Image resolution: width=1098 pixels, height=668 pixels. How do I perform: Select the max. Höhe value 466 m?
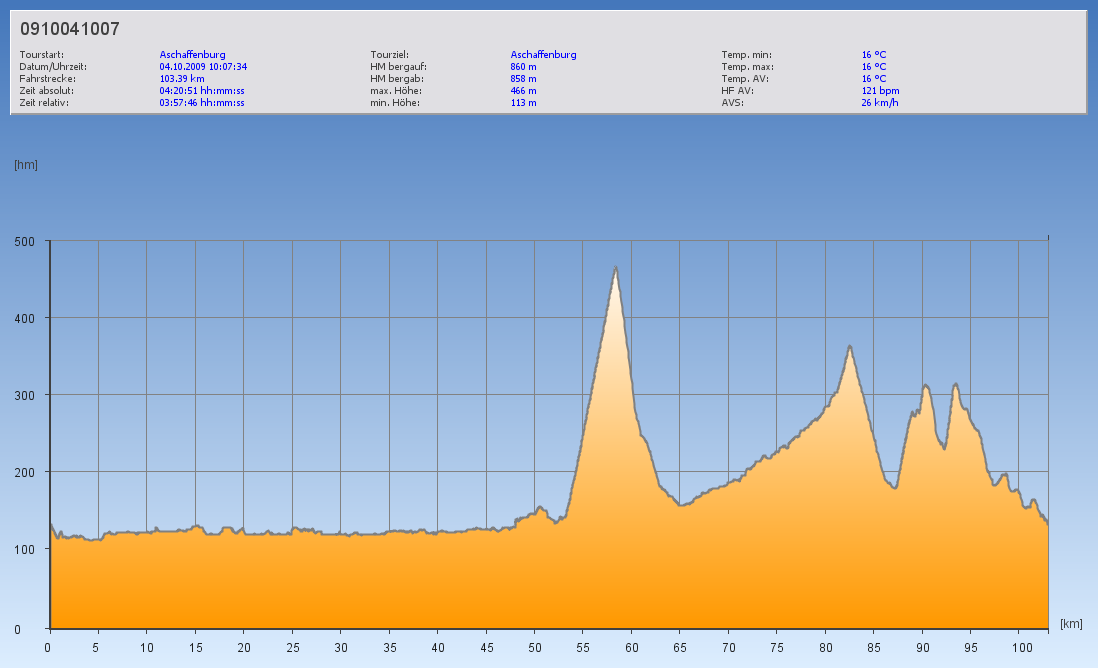click(523, 90)
